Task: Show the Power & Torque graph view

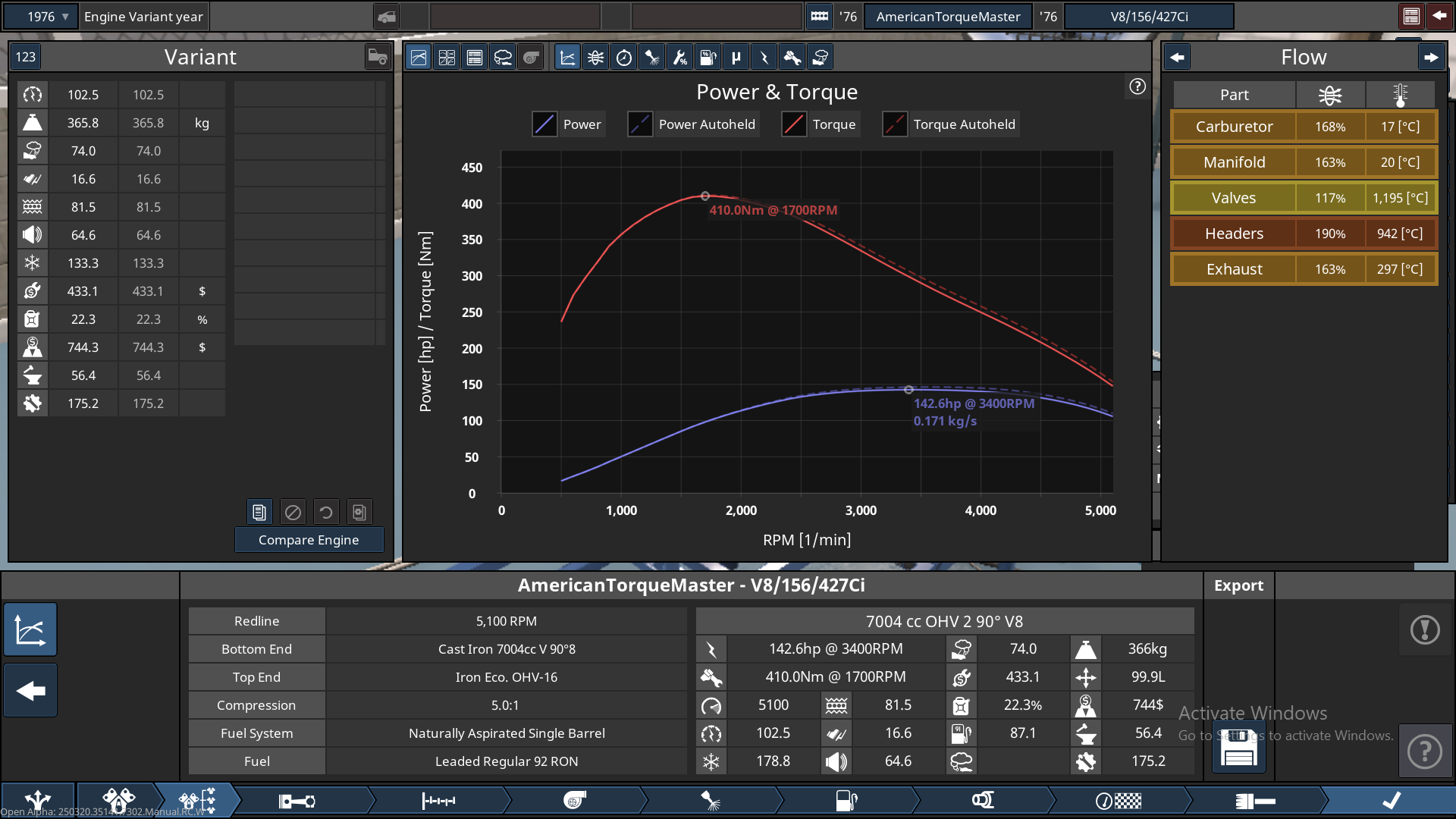Action: click(419, 58)
